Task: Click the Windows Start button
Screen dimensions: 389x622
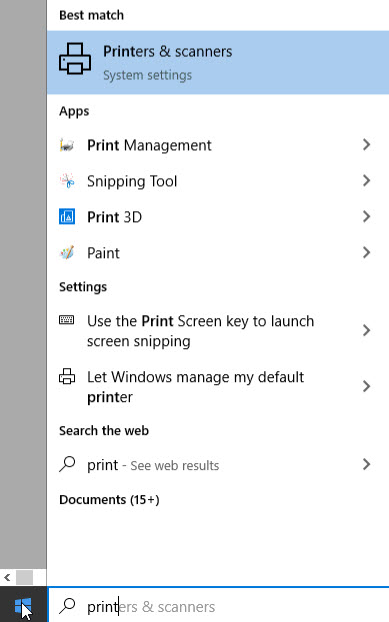Action: click(x=23, y=606)
